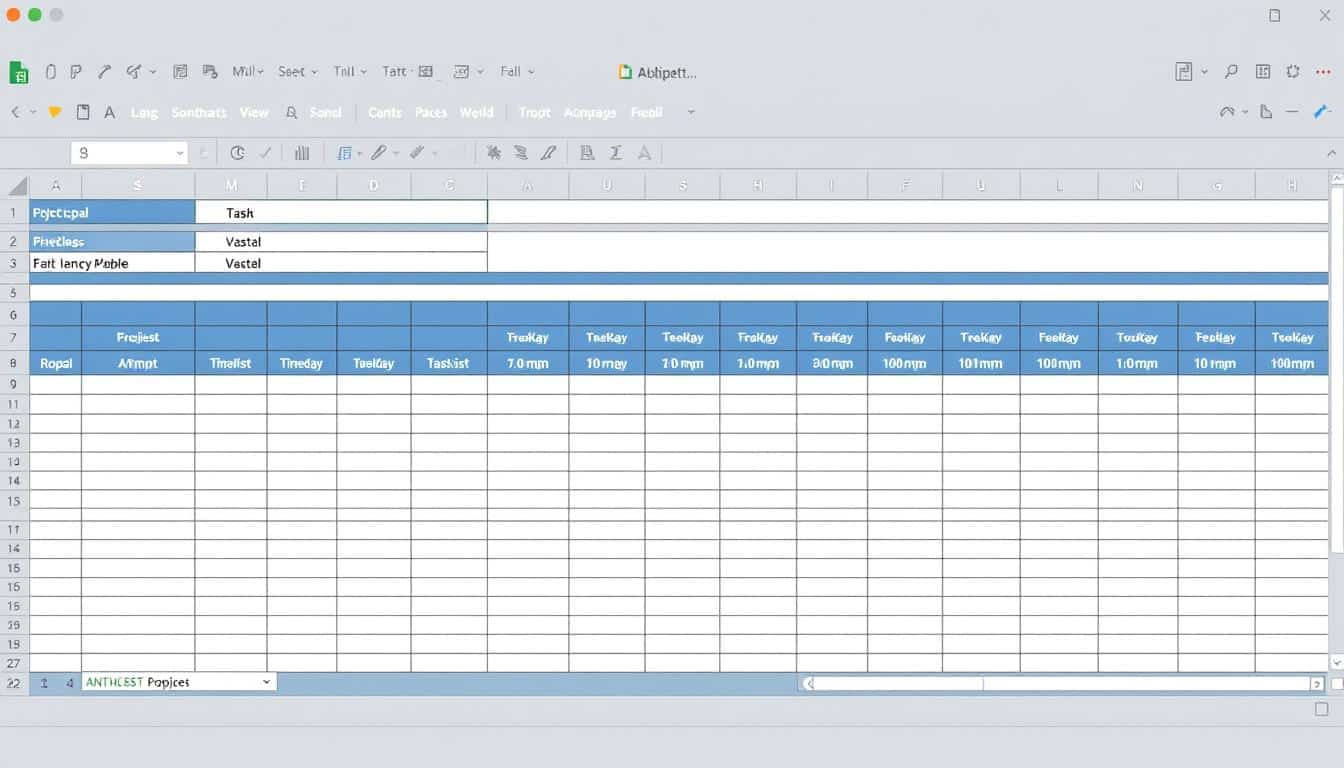Click the magnifier icon before Sand
This screenshot has width=1344, height=768.
pyautogui.click(x=291, y=113)
